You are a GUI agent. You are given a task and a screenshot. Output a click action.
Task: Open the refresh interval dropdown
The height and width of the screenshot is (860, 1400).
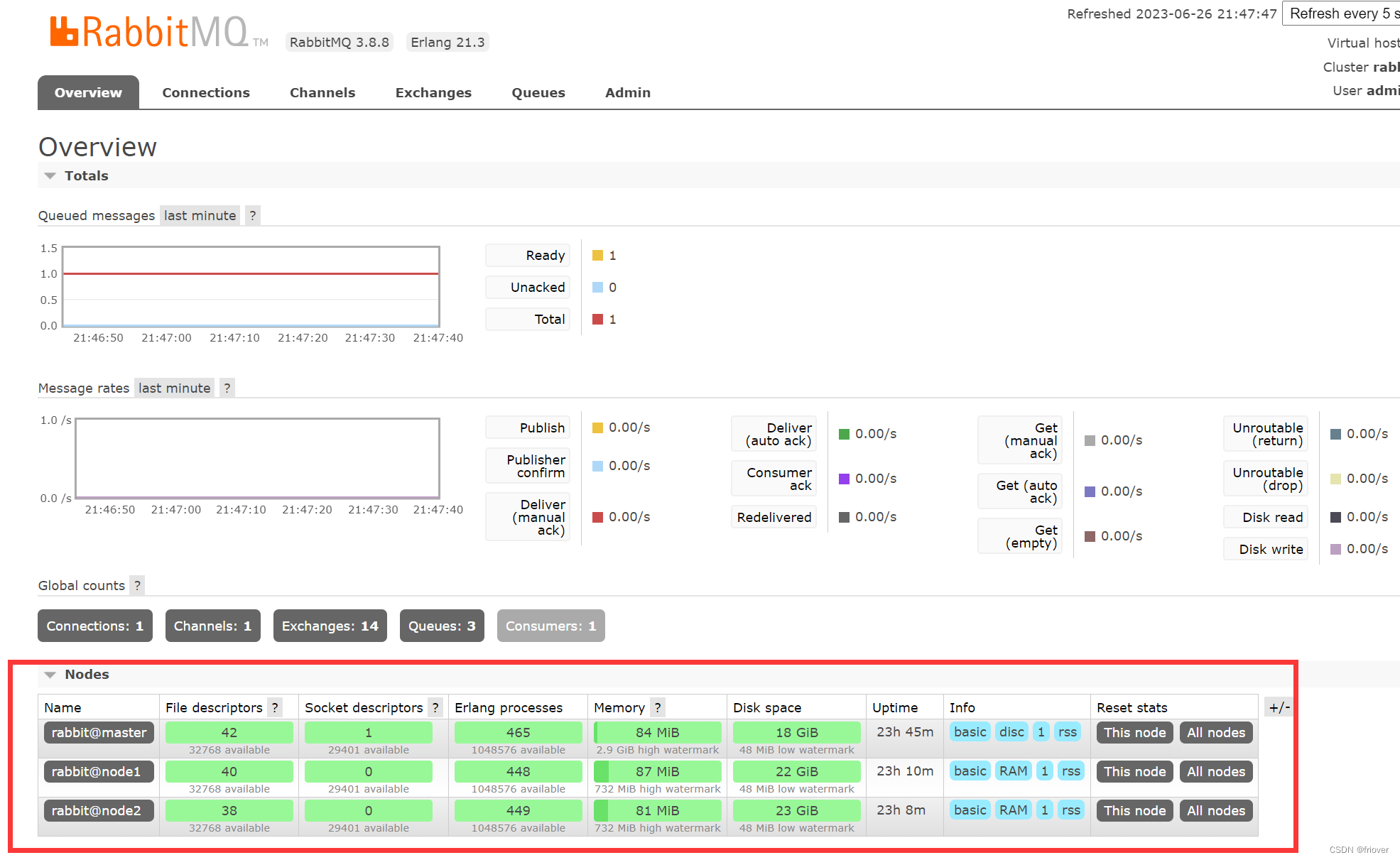[x=1341, y=13]
